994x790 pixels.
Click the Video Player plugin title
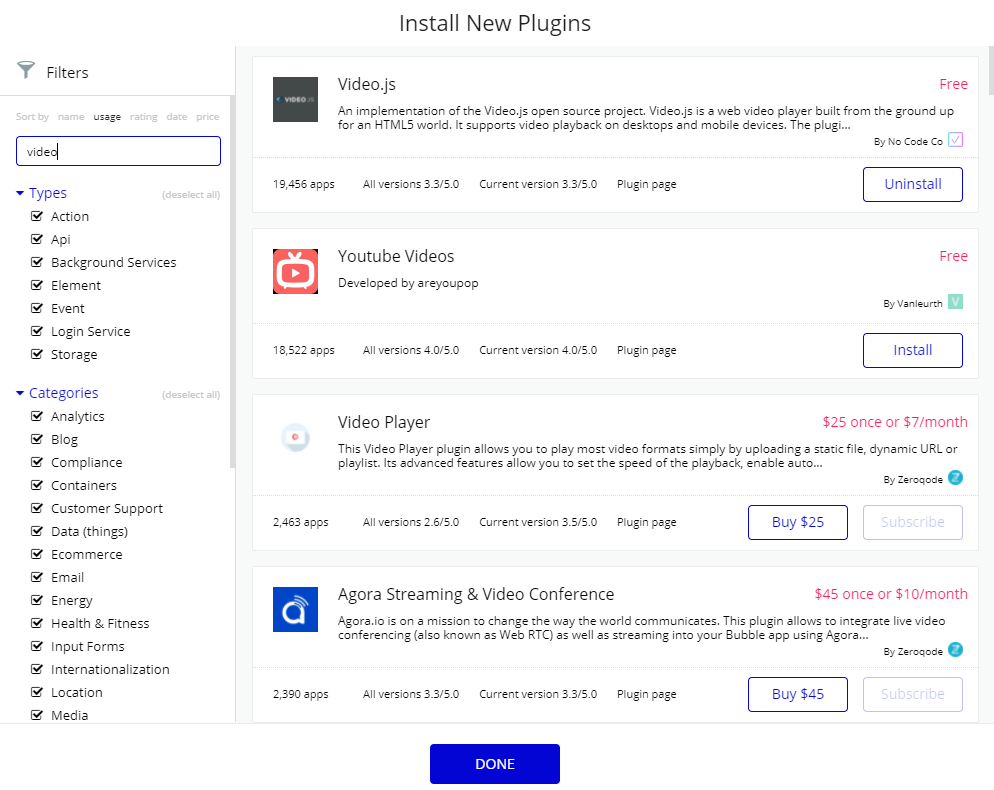384,422
